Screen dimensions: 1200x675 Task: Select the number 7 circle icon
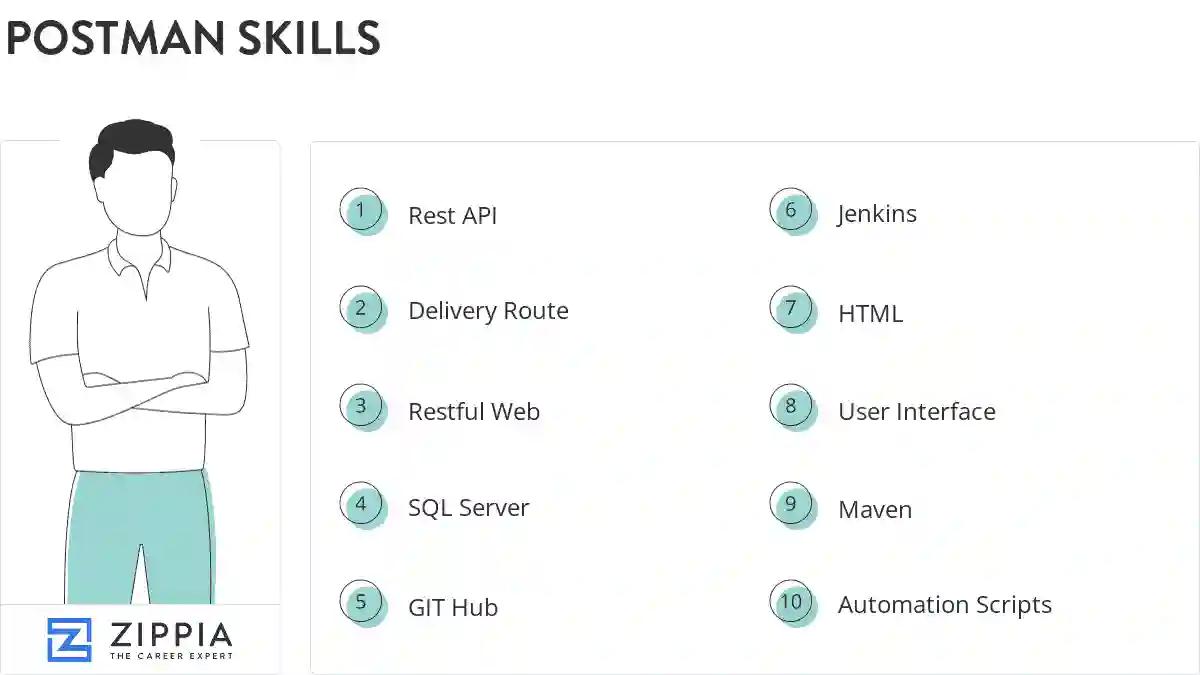coord(791,308)
